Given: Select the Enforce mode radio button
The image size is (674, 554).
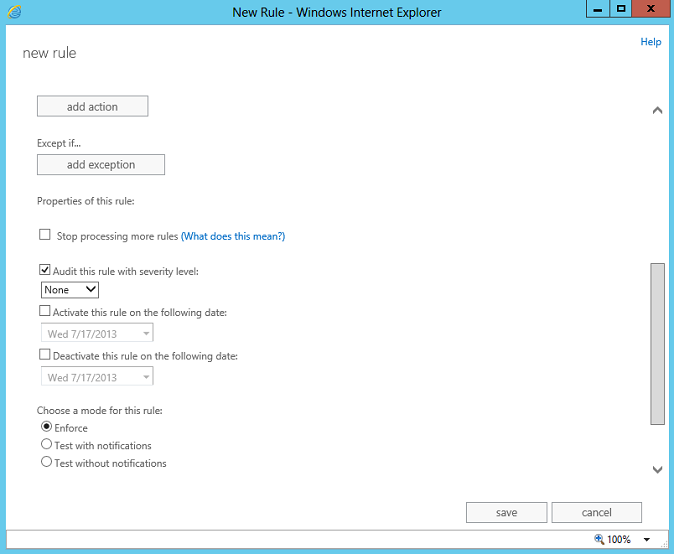Looking at the screenshot, I should [x=46, y=426].
